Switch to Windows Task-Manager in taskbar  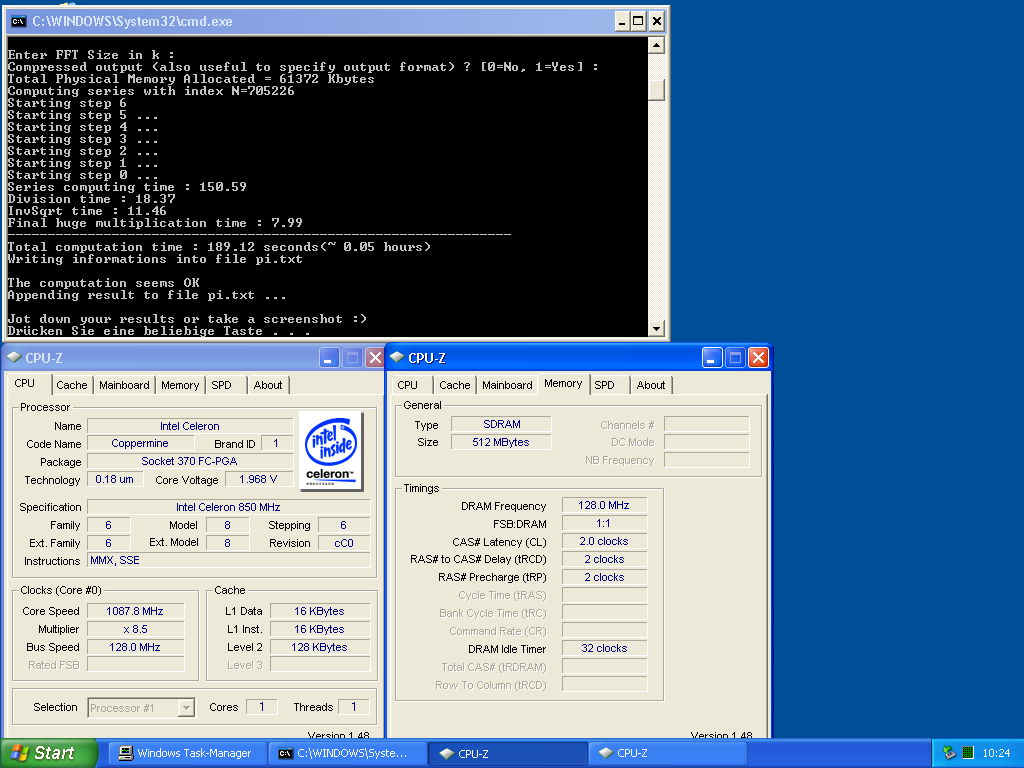187,753
